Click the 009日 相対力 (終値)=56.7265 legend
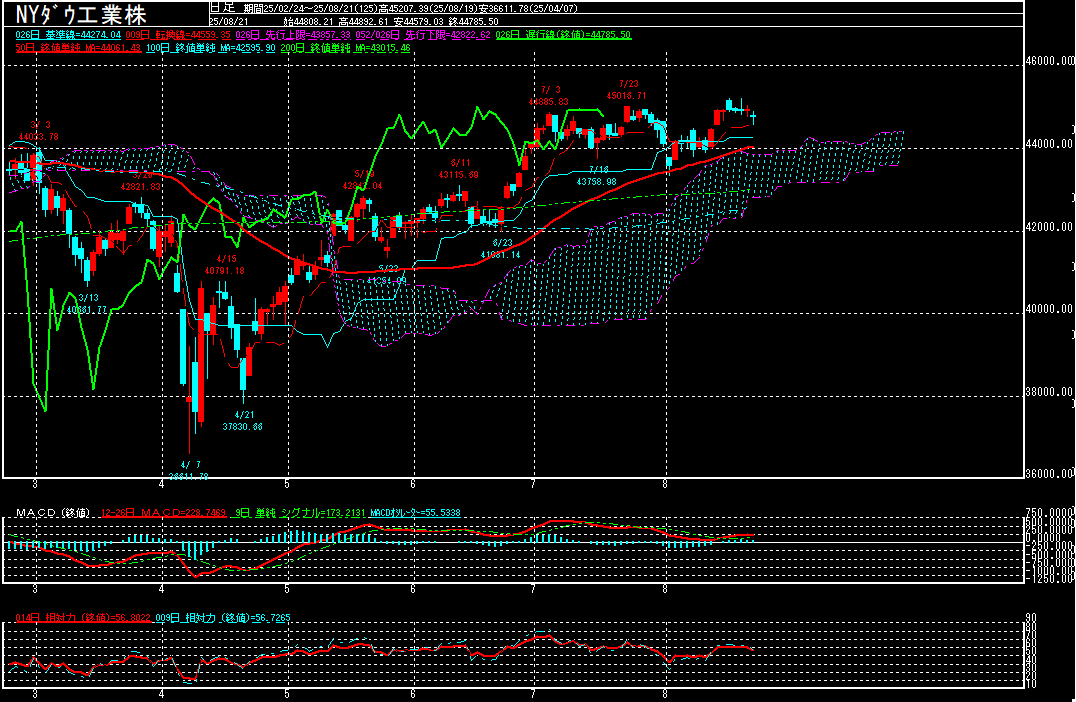 point(223,618)
